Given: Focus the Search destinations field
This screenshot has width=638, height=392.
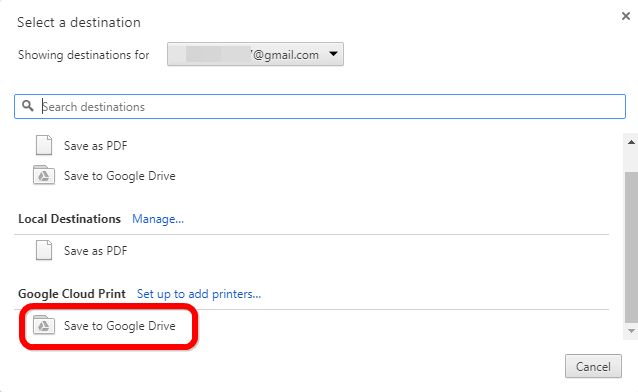Looking at the screenshot, I should click(320, 107).
